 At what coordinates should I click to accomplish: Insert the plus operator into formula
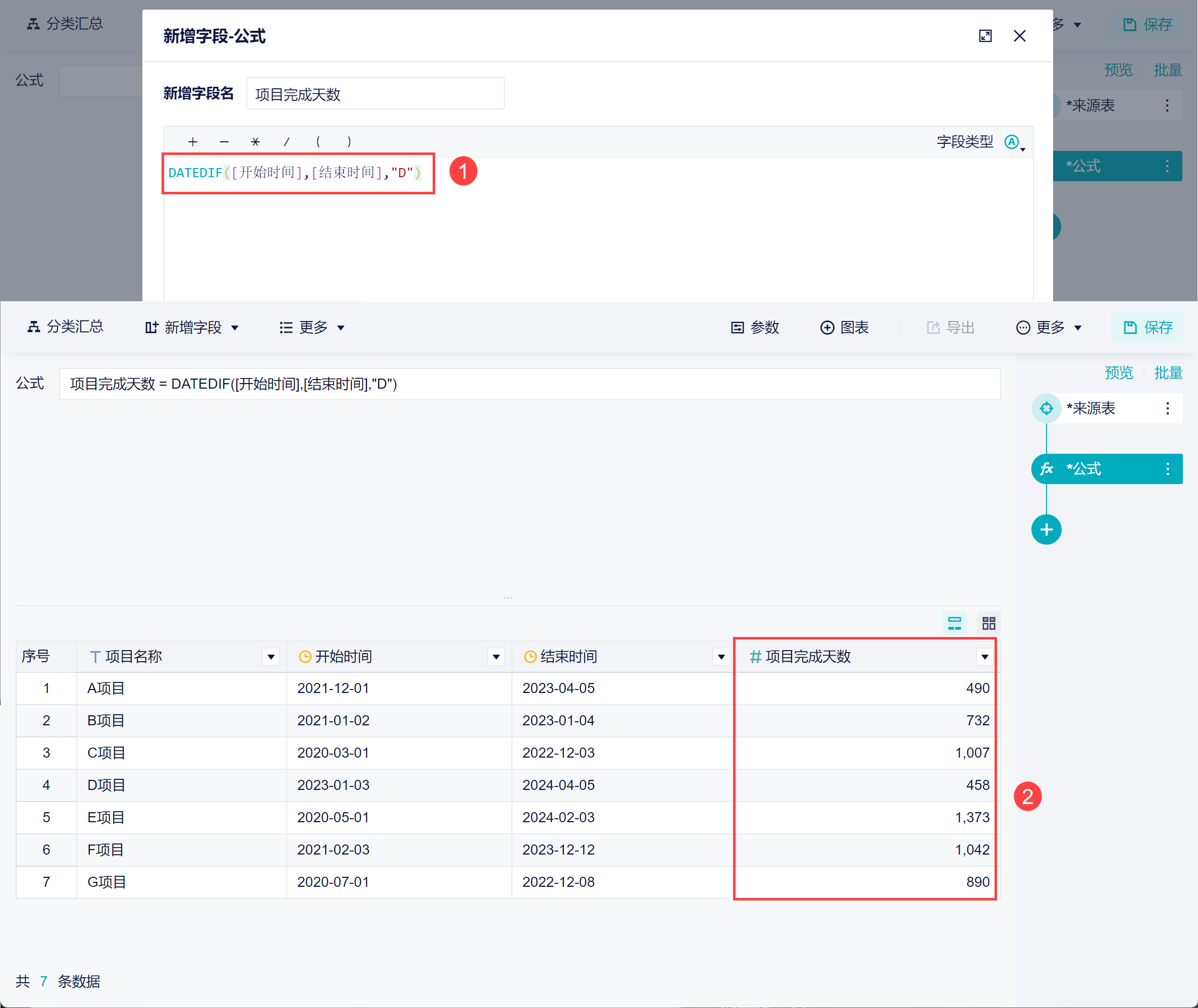193,142
